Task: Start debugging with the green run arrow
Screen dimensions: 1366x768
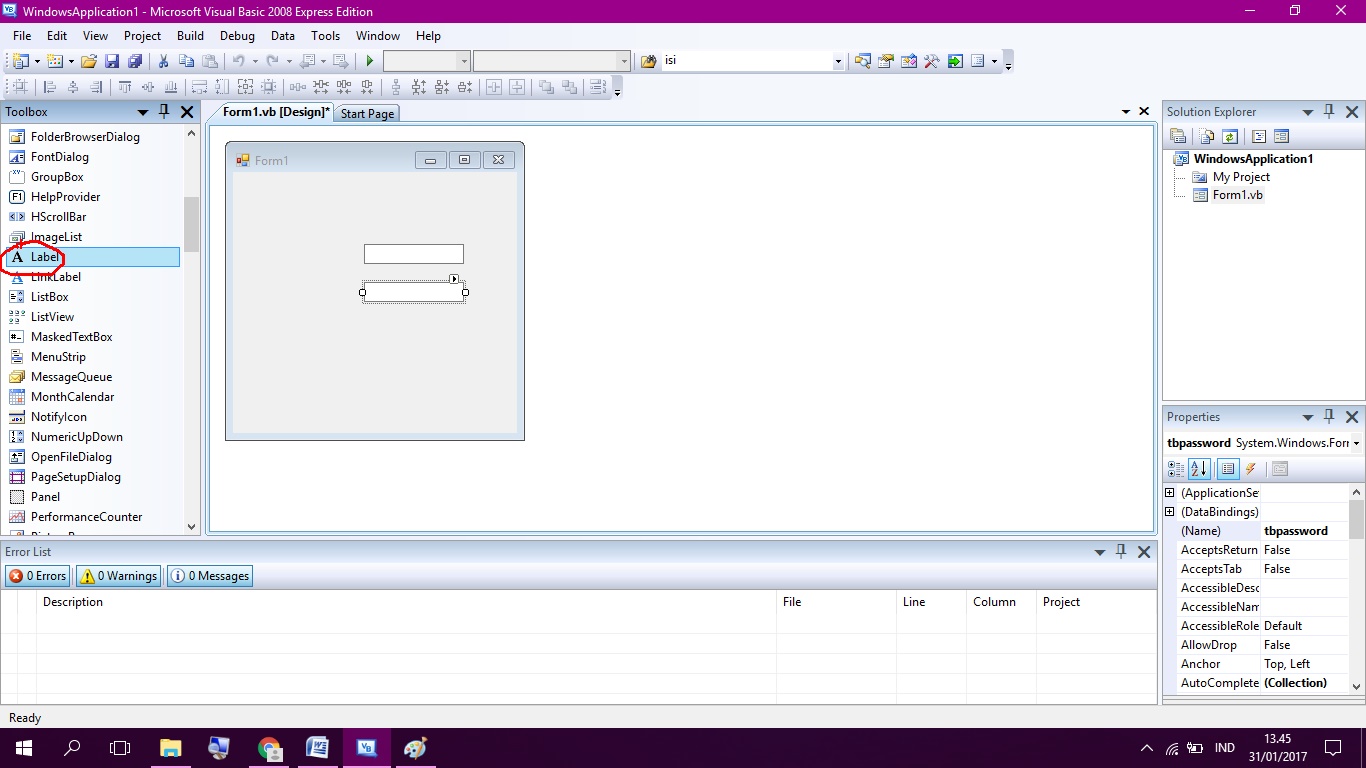Action: (x=368, y=60)
